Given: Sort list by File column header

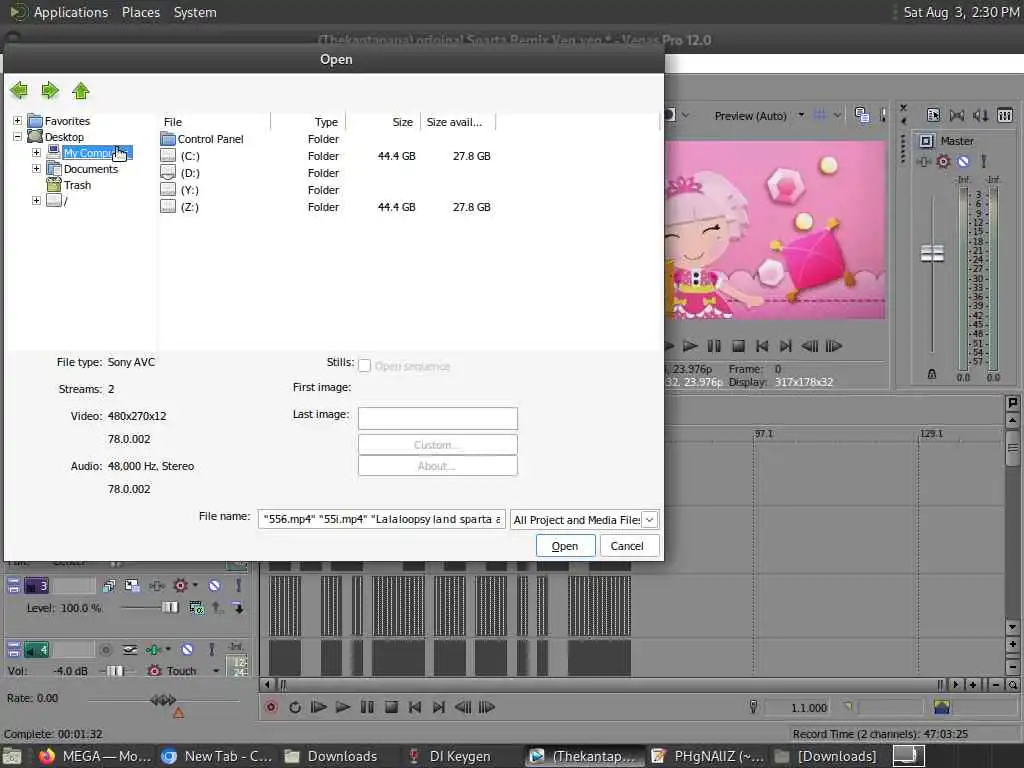Looking at the screenshot, I should [x=214, y=122].
